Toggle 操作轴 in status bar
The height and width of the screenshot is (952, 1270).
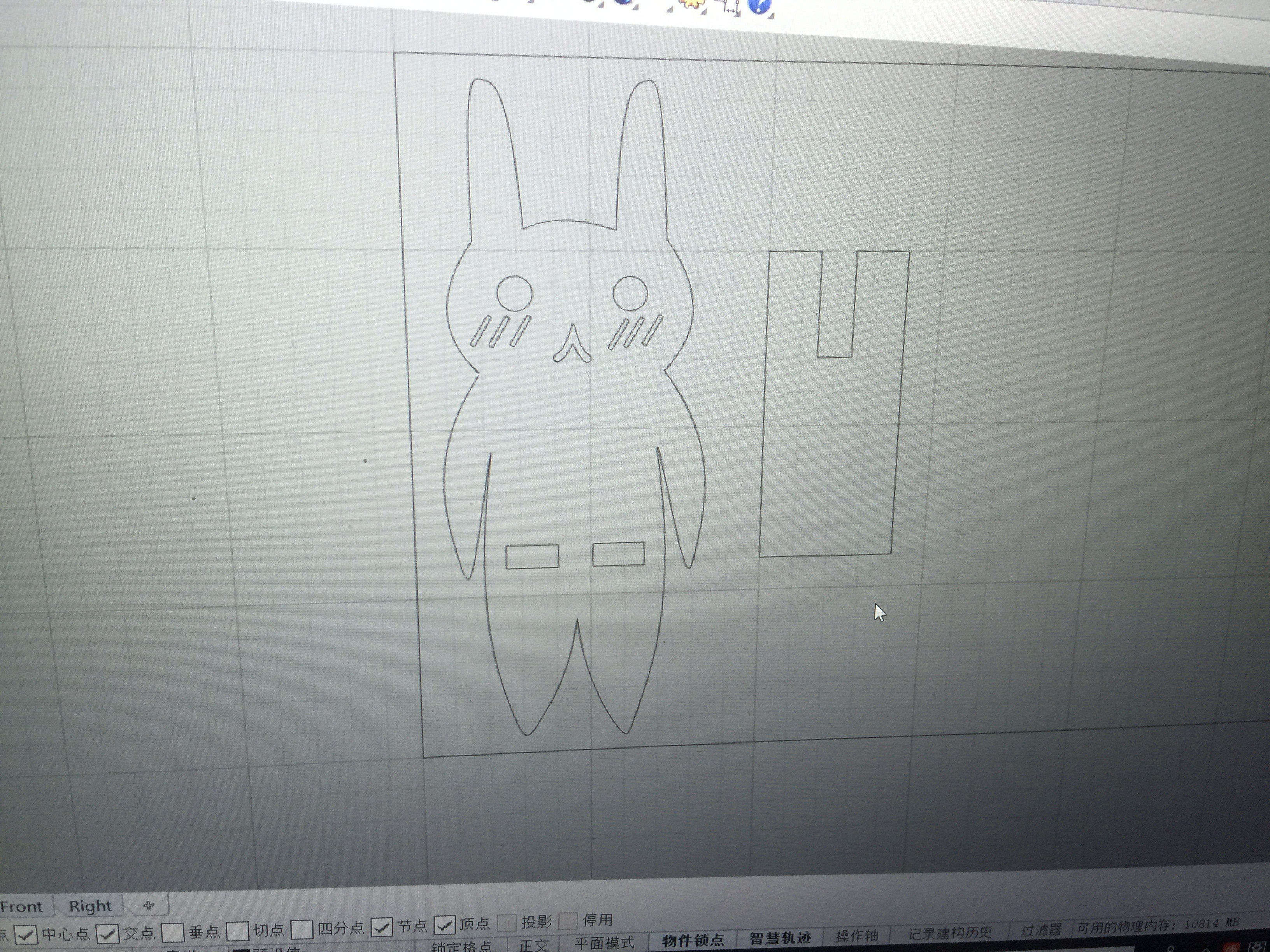tap(857, 935)
